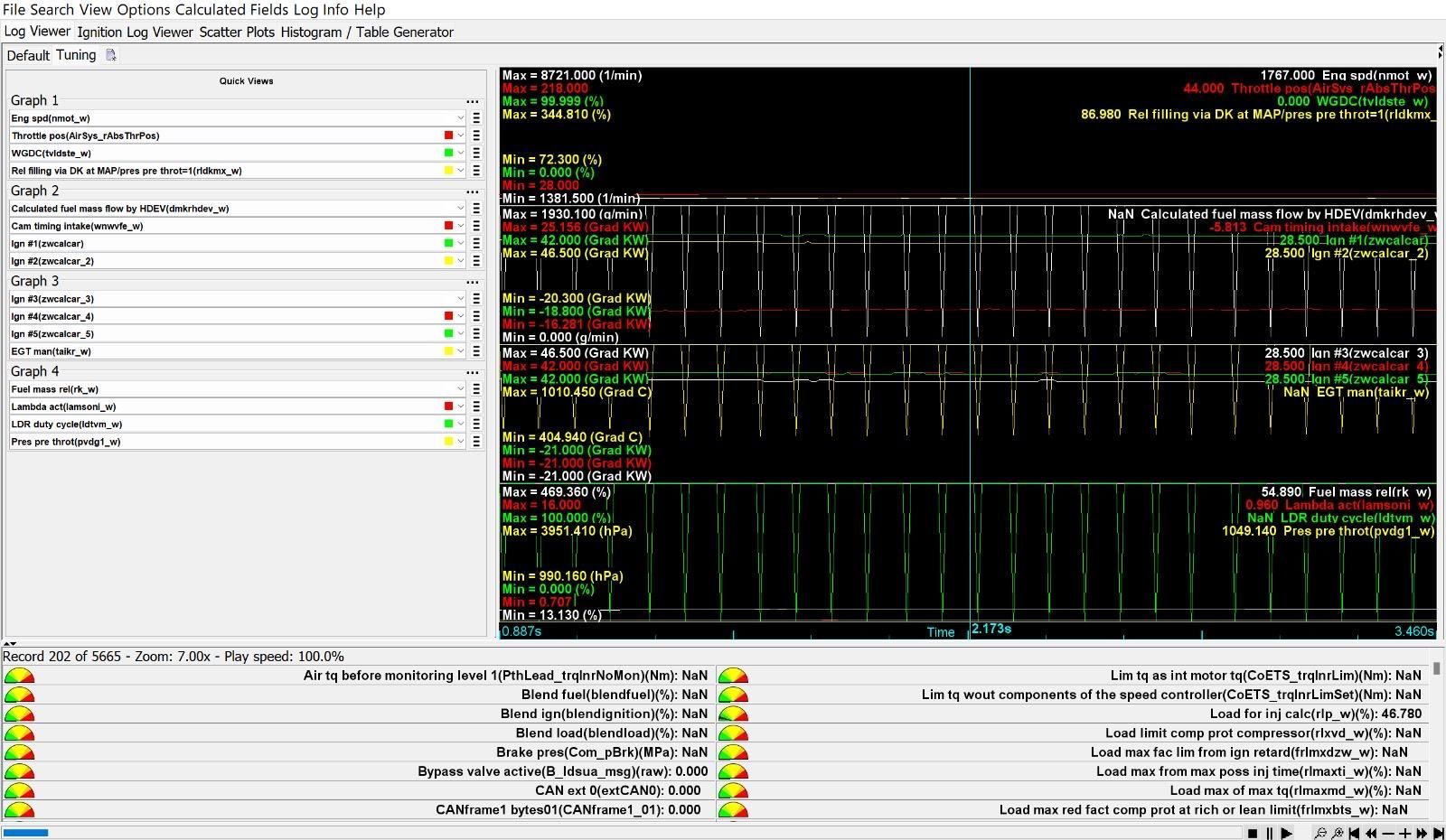Jump to last log record

point(1438,833)
